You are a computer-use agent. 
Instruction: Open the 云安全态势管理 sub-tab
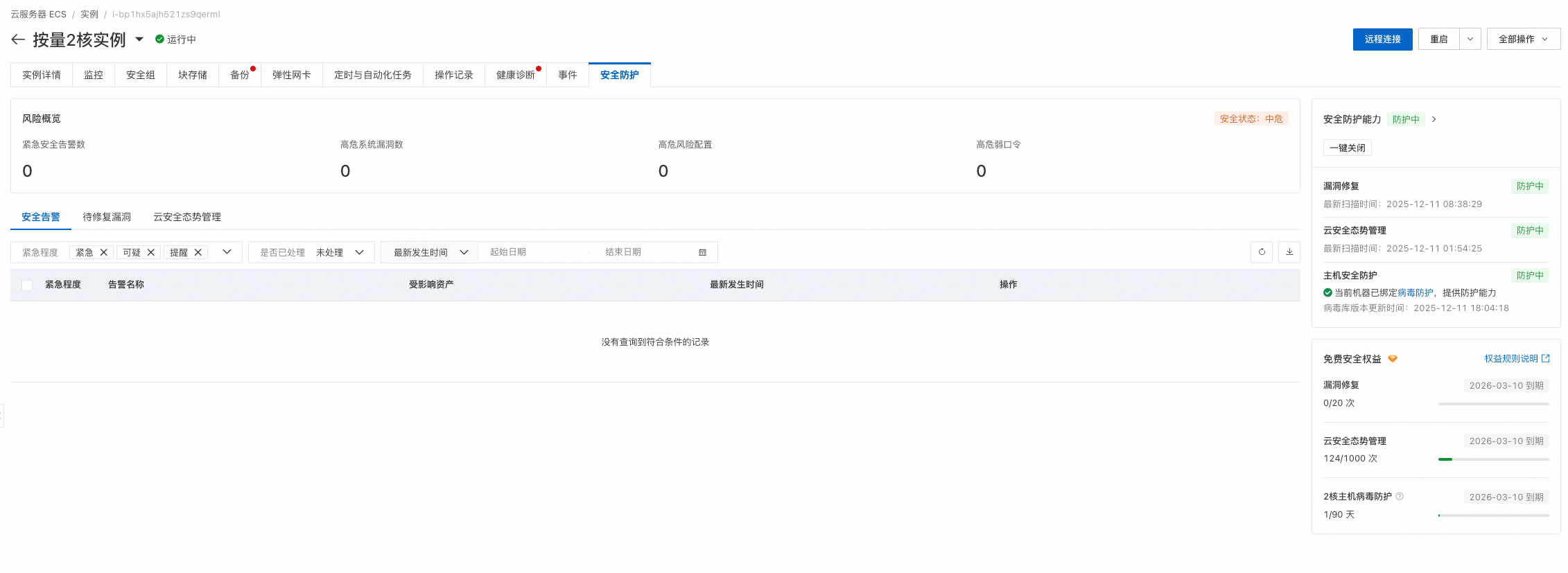pyautogui.click(x=187, y=217)
